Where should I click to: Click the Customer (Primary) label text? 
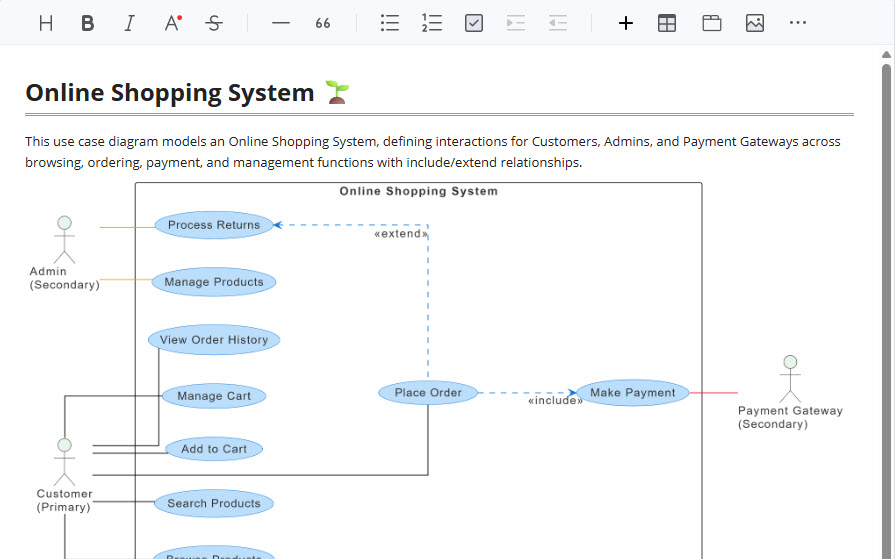(x=64, y=500)
